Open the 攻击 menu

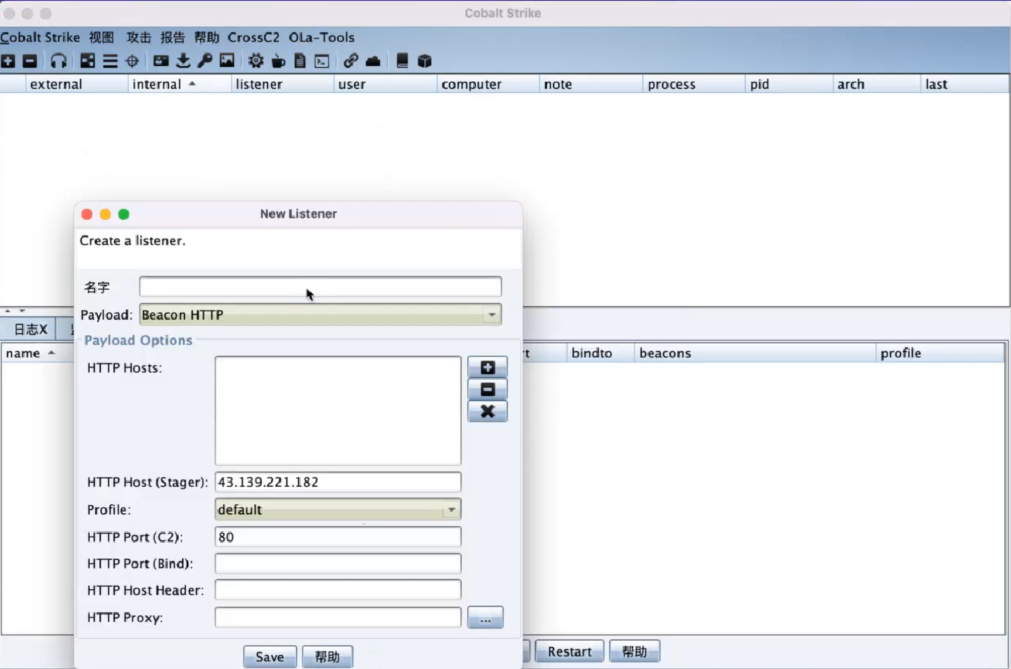pos(139,37)
